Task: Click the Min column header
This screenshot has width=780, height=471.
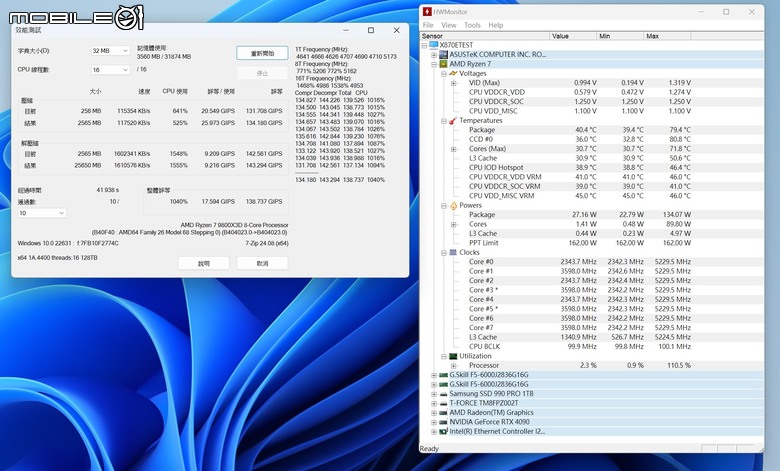Action: pos(620,36)
